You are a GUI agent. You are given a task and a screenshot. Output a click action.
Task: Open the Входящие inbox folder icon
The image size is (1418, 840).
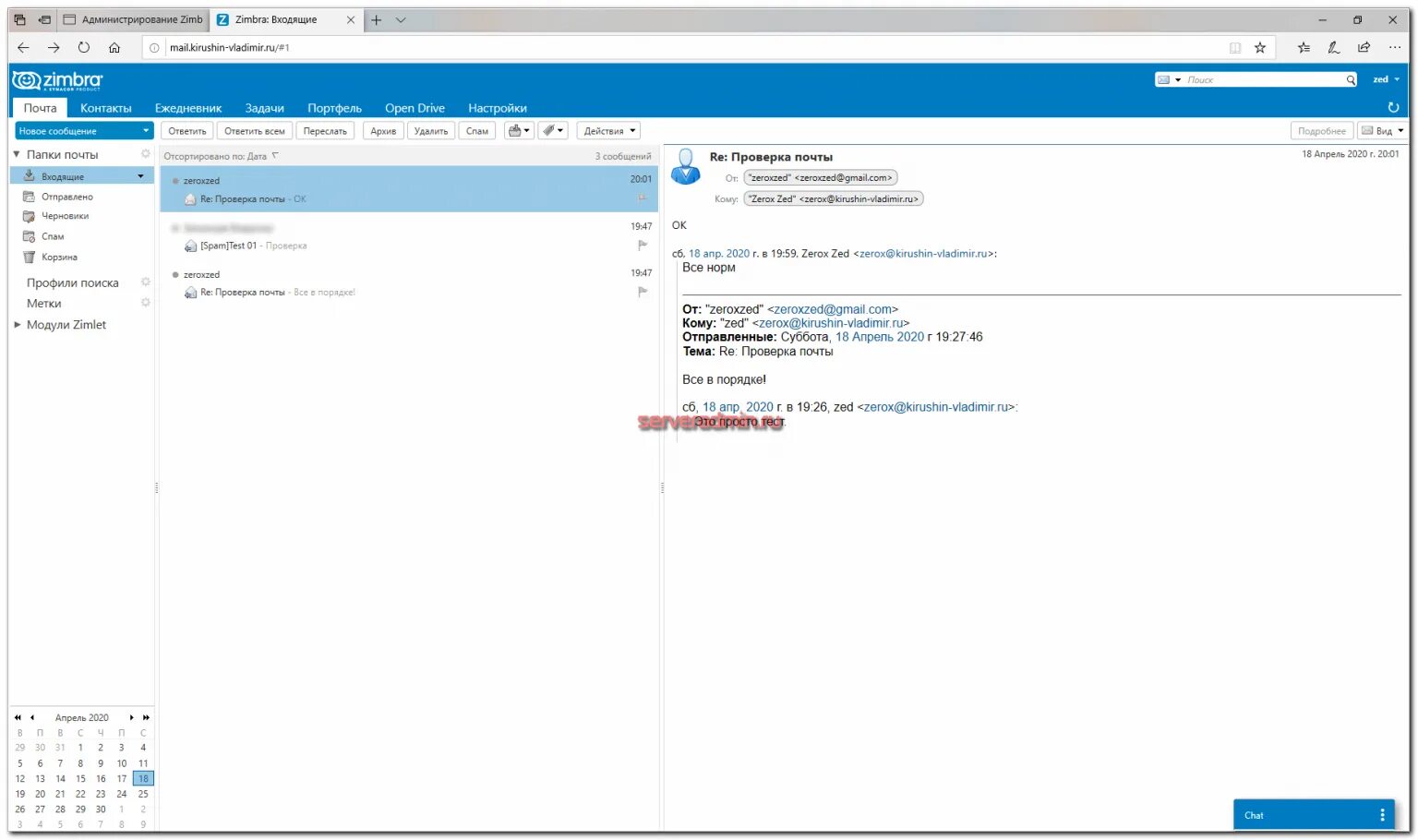pos(29,175)
